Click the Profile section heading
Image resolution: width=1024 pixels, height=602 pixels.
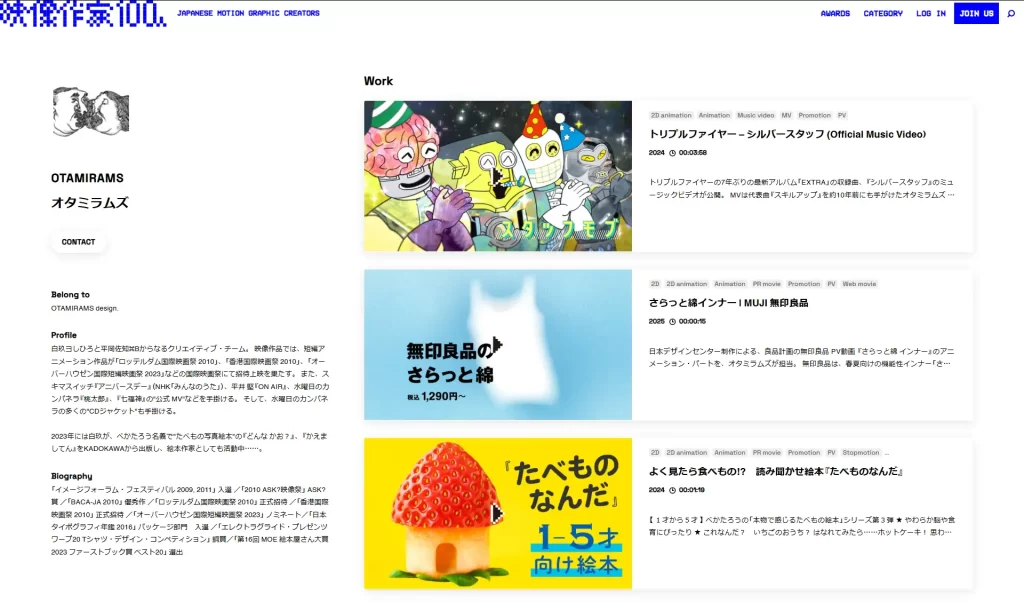click(64, 335)
